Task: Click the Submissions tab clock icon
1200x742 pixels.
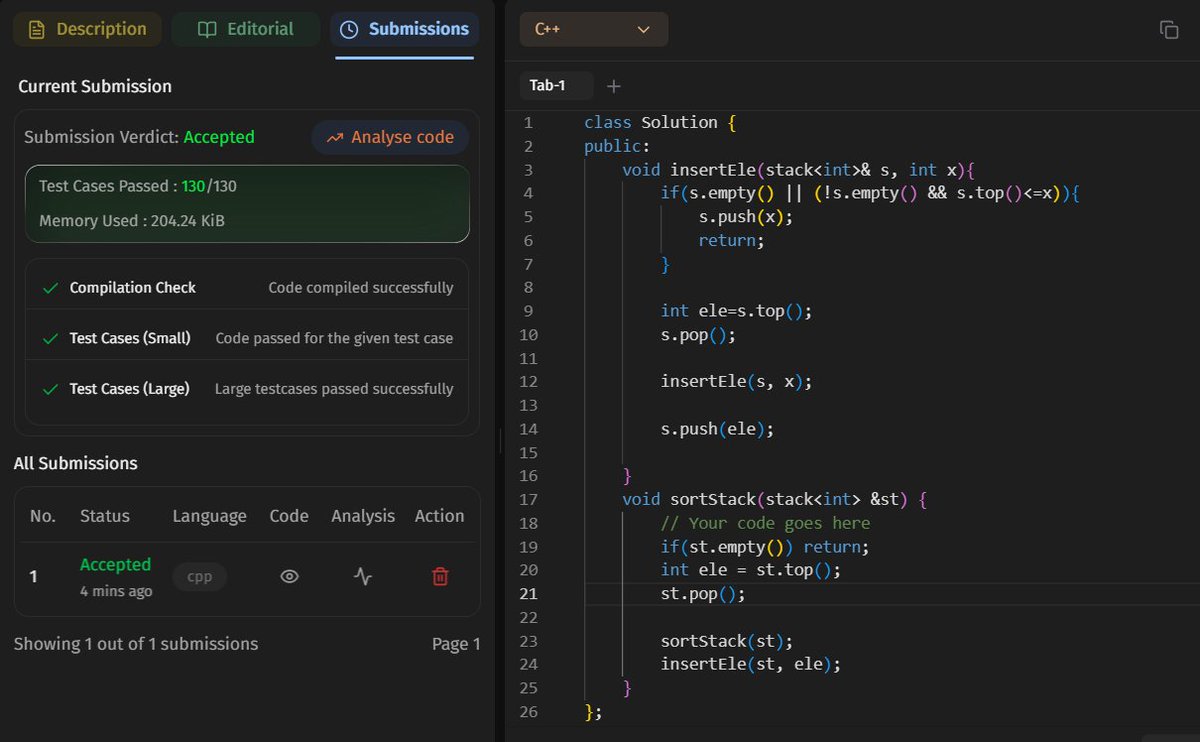Action: pos(349,30)
